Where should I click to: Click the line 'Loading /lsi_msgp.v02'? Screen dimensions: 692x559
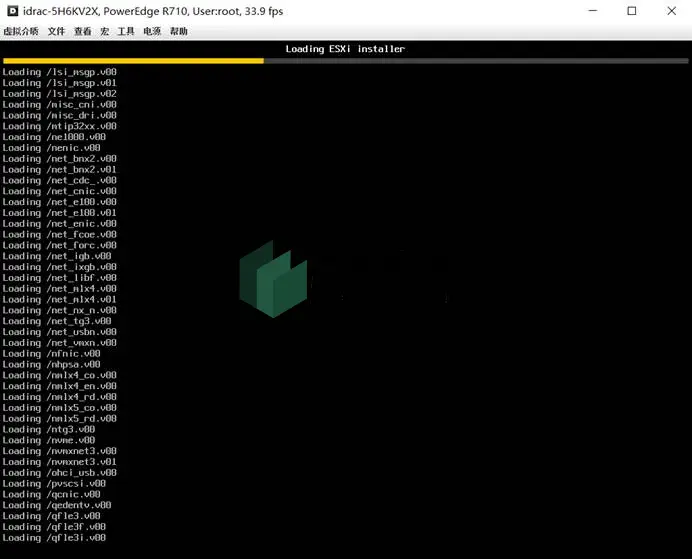[x=60, y=94]
